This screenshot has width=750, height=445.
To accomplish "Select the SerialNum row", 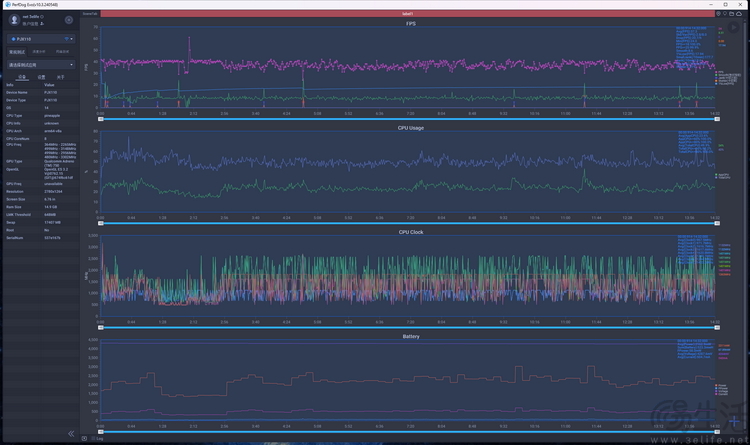I will click(41, 237).
